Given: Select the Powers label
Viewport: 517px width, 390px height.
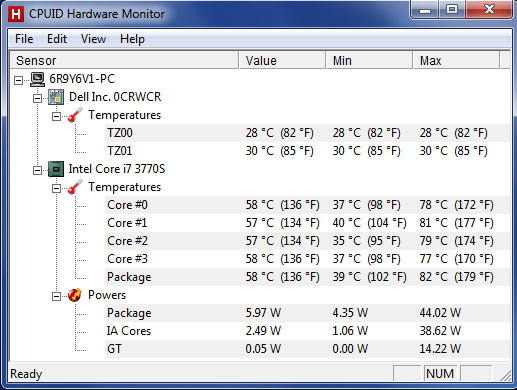Looking at the screenshot, I should pos(107,295).
